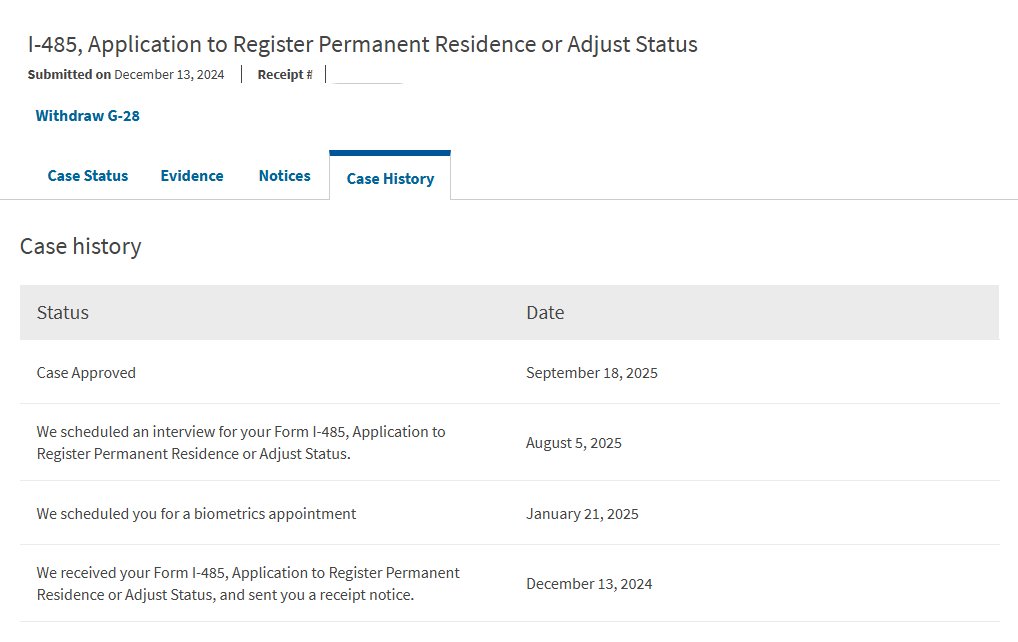The image size is (1018, 642).
Task: Click the September 18, 2025 date
Action: pyautogui.click(x=592, y=373)
